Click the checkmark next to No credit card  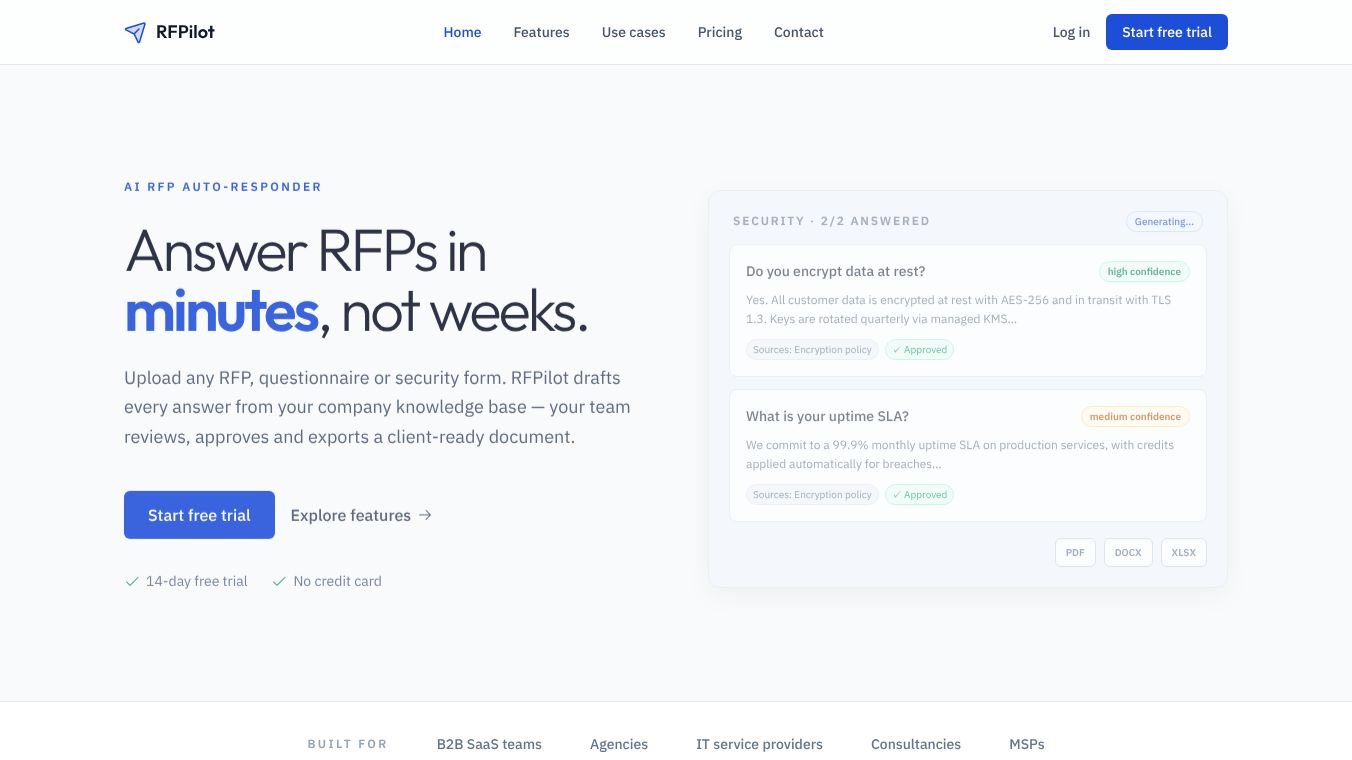click(279, 581)
